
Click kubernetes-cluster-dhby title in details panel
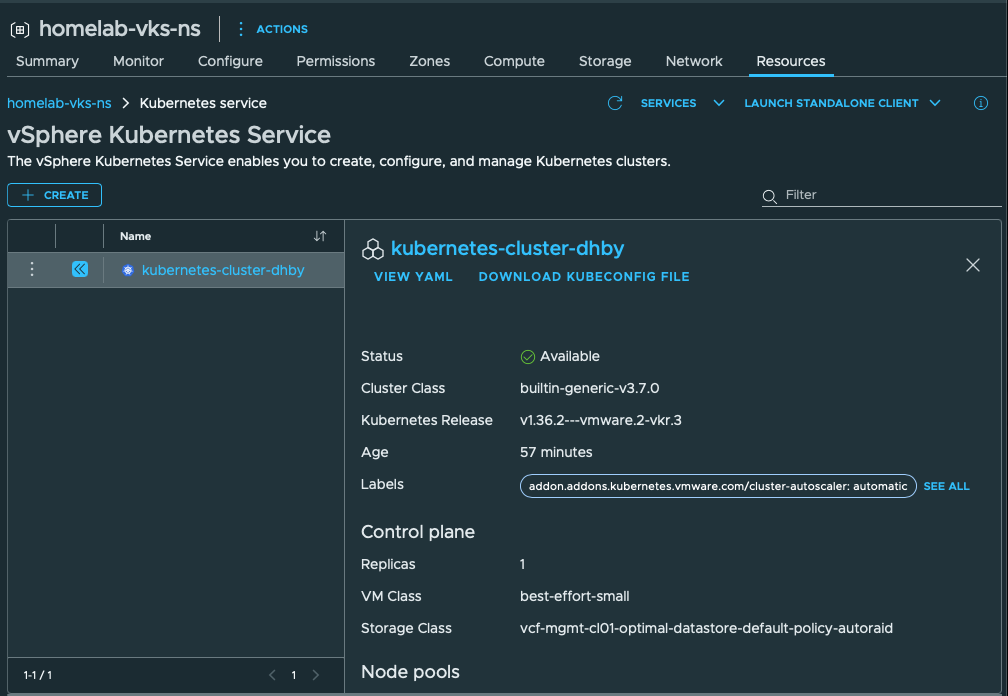point(507,248)
